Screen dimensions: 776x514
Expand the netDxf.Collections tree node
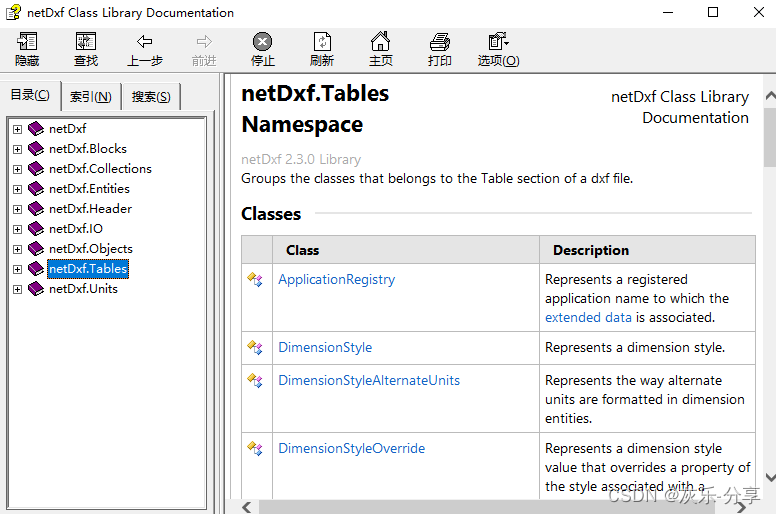[x=17, y=170]
